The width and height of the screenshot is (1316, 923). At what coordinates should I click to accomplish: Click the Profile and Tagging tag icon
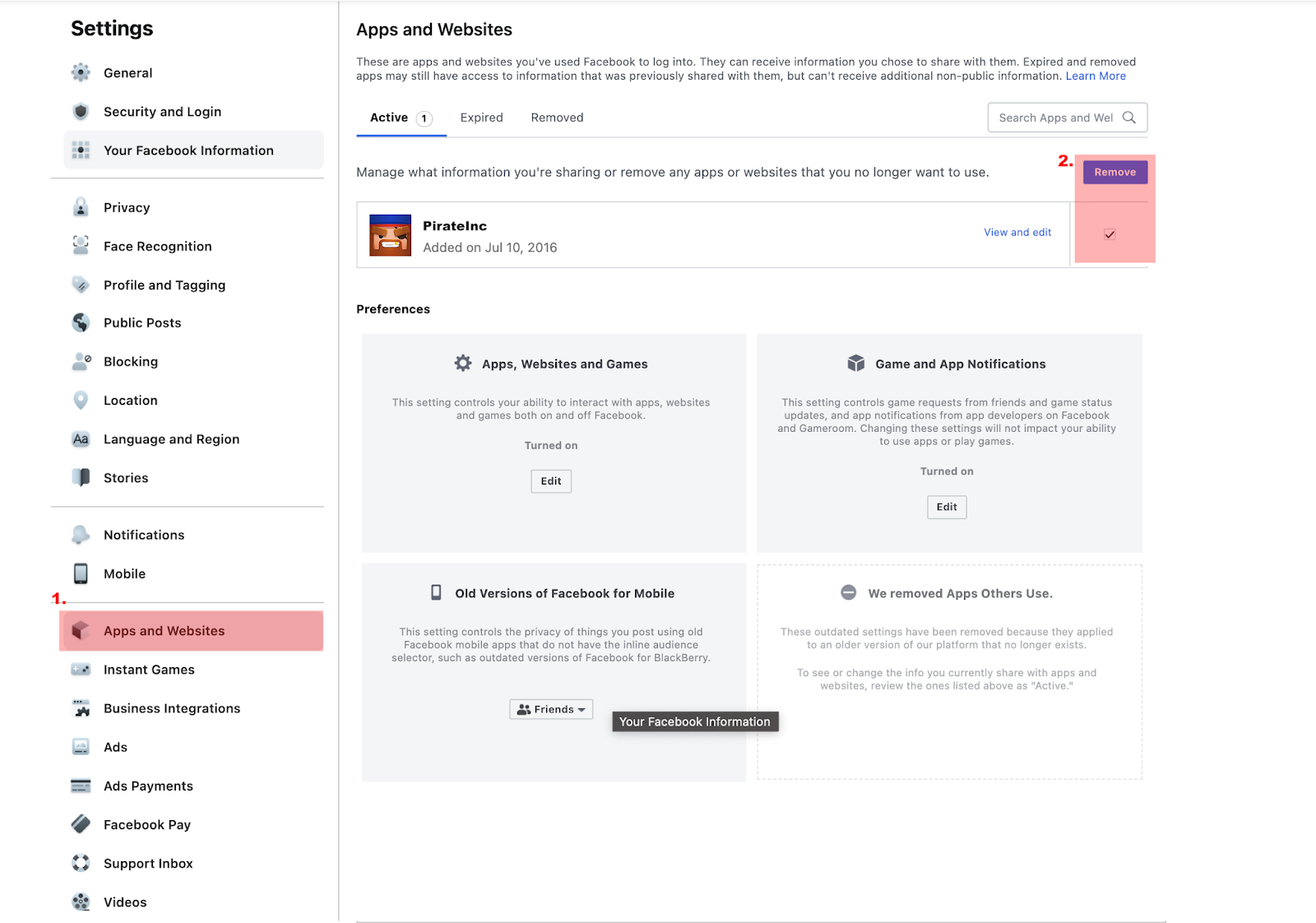pos(81,285)
